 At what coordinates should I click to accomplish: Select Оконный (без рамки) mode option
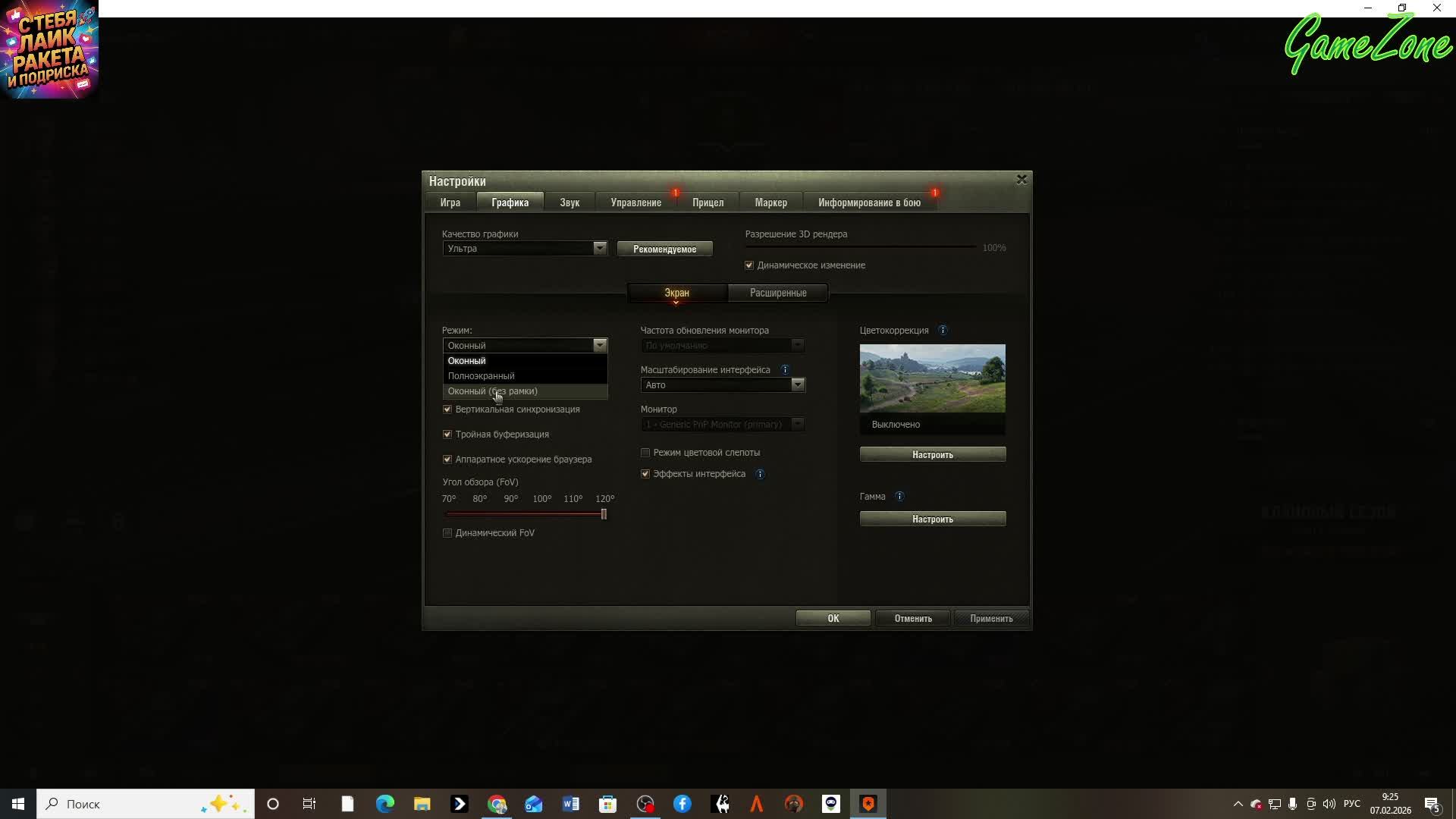493,391
